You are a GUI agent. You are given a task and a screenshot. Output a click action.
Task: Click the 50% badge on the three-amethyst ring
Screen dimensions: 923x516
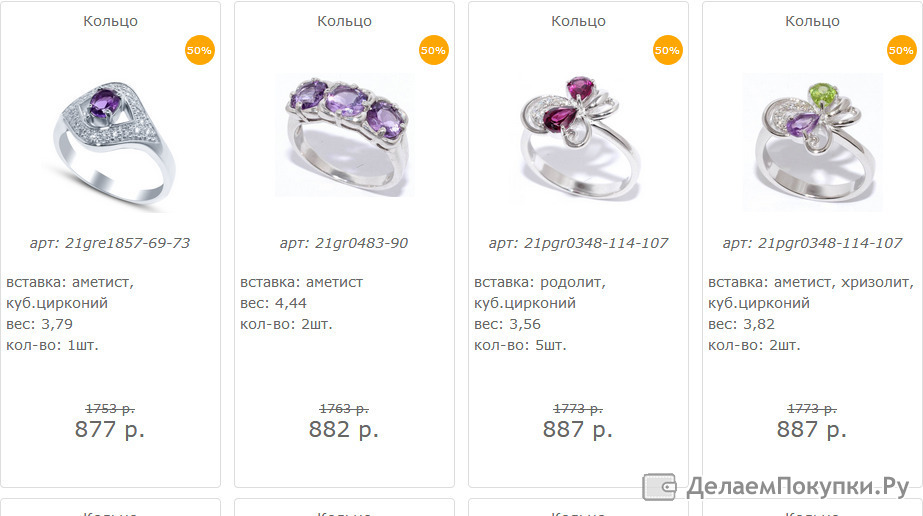434,50
